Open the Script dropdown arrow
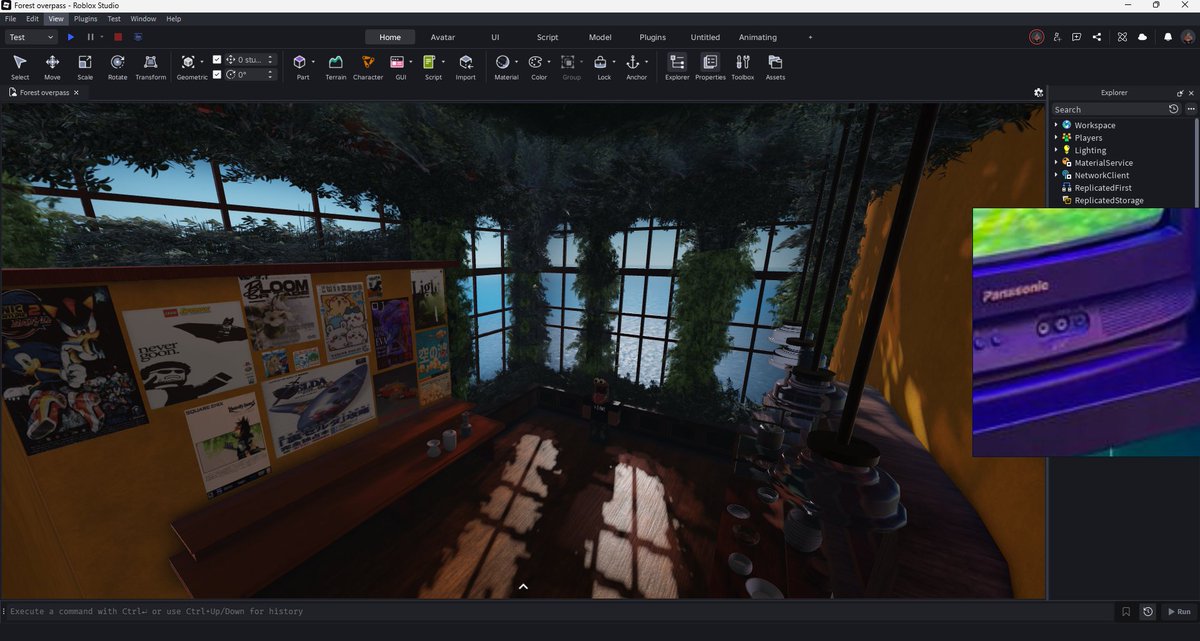The image size is (1200, 641). pos(443,62)
